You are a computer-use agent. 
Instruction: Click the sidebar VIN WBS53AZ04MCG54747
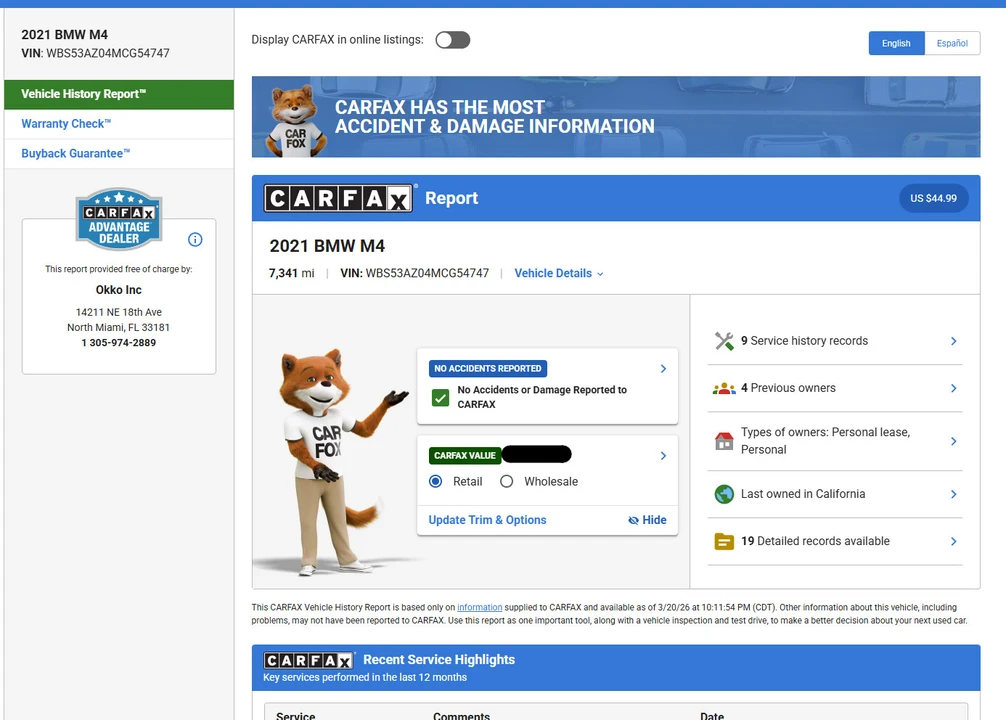pos(96,53)
